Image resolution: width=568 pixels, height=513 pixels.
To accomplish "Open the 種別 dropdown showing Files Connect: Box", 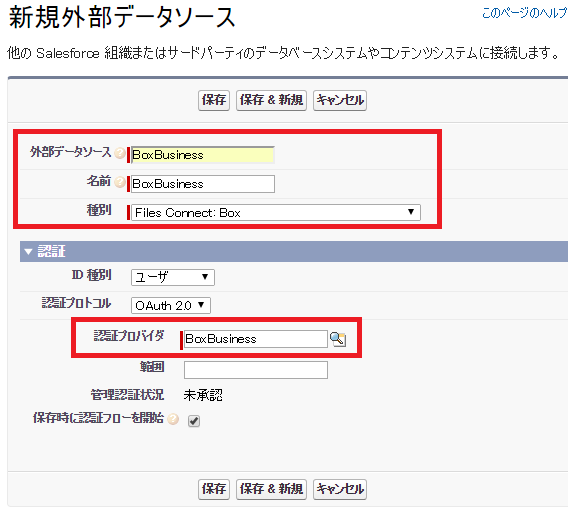I will [x=276, y=212].
